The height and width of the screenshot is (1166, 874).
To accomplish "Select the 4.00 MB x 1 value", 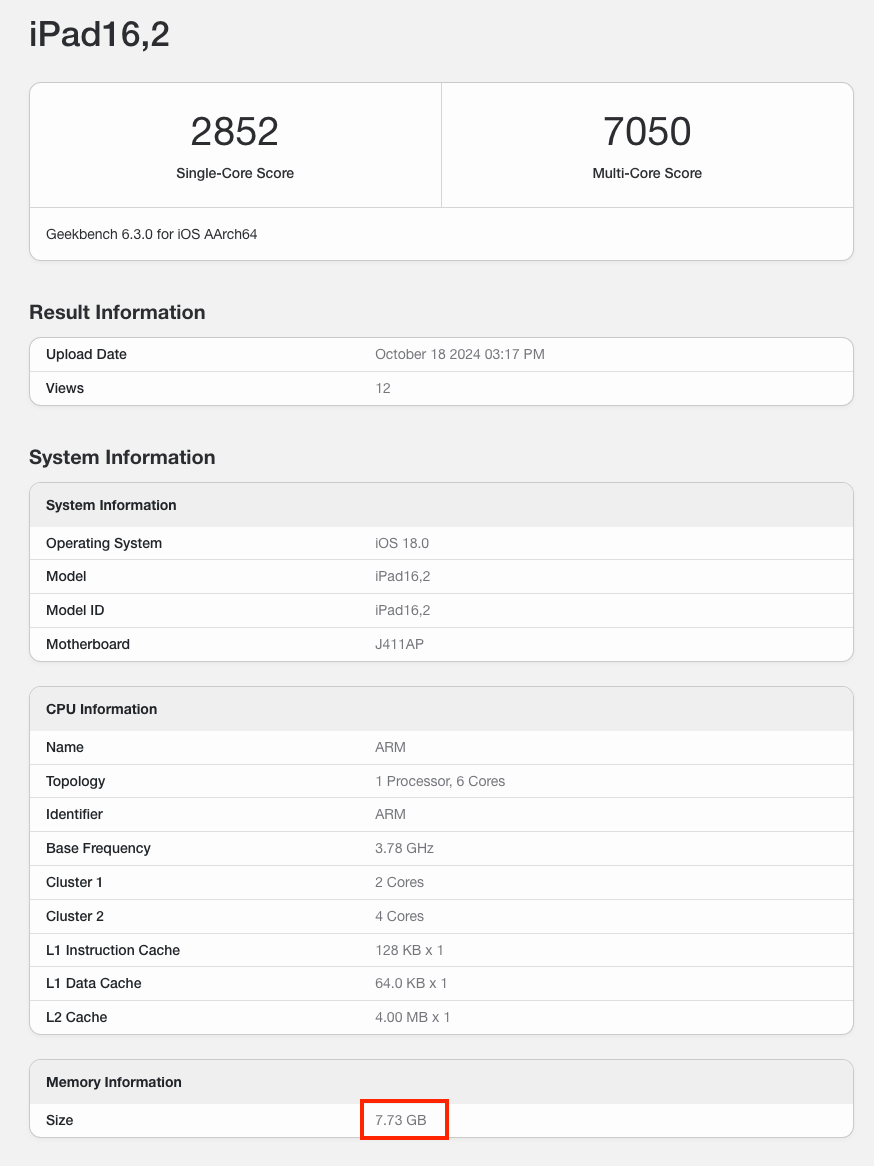I will 413,1018.
